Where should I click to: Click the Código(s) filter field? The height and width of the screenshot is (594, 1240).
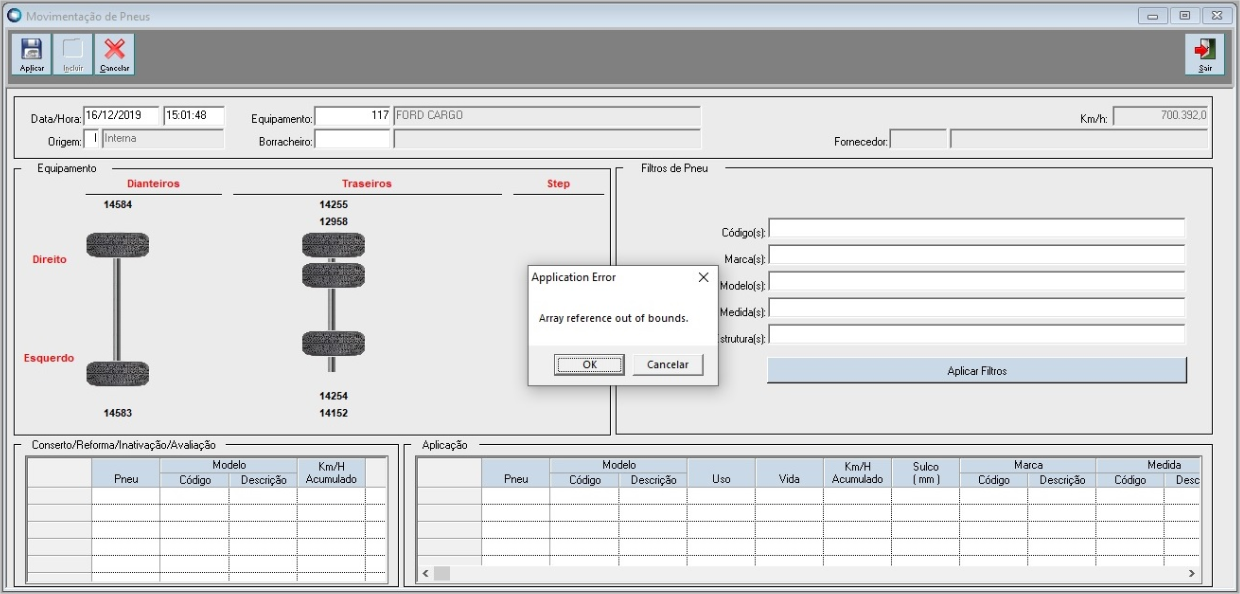[976, 229]
